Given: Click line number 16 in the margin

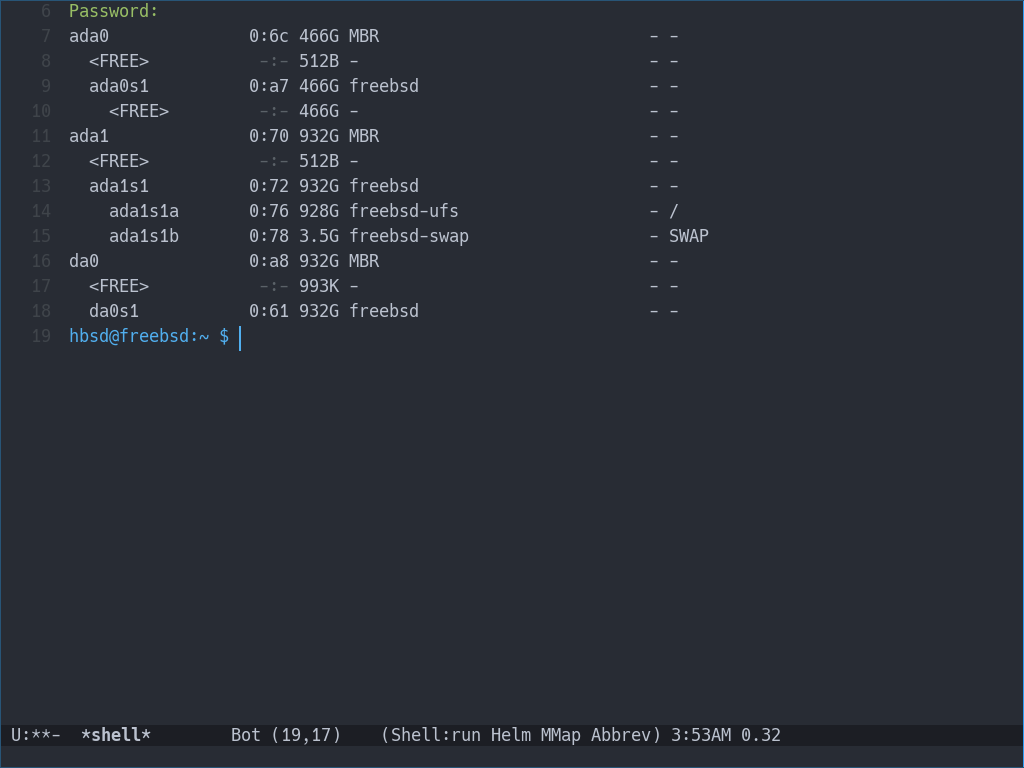Looking at the screenshot, I should pyautogui.click(x=41, y=261).
